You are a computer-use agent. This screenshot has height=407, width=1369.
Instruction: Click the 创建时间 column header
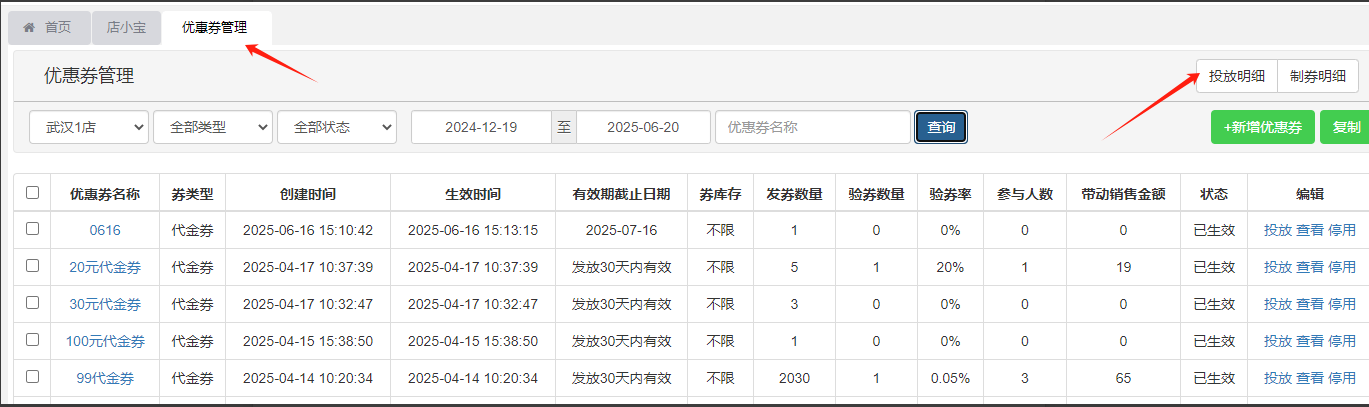[308, 194]
